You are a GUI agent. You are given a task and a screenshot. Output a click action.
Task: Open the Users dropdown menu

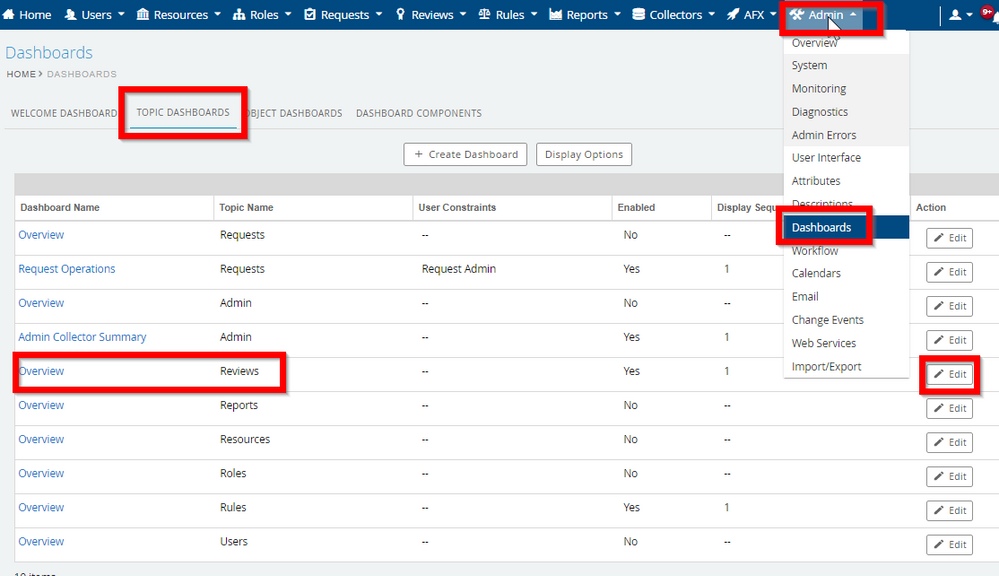(x=95, y=15)
